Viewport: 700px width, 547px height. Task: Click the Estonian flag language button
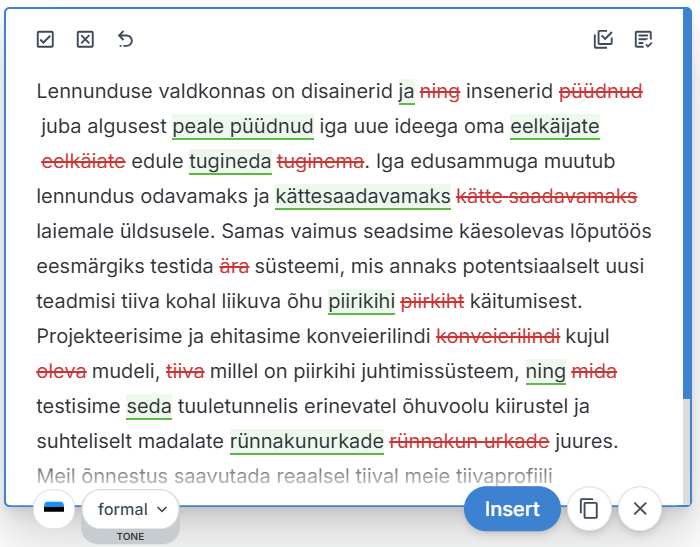tap(54, 509)
